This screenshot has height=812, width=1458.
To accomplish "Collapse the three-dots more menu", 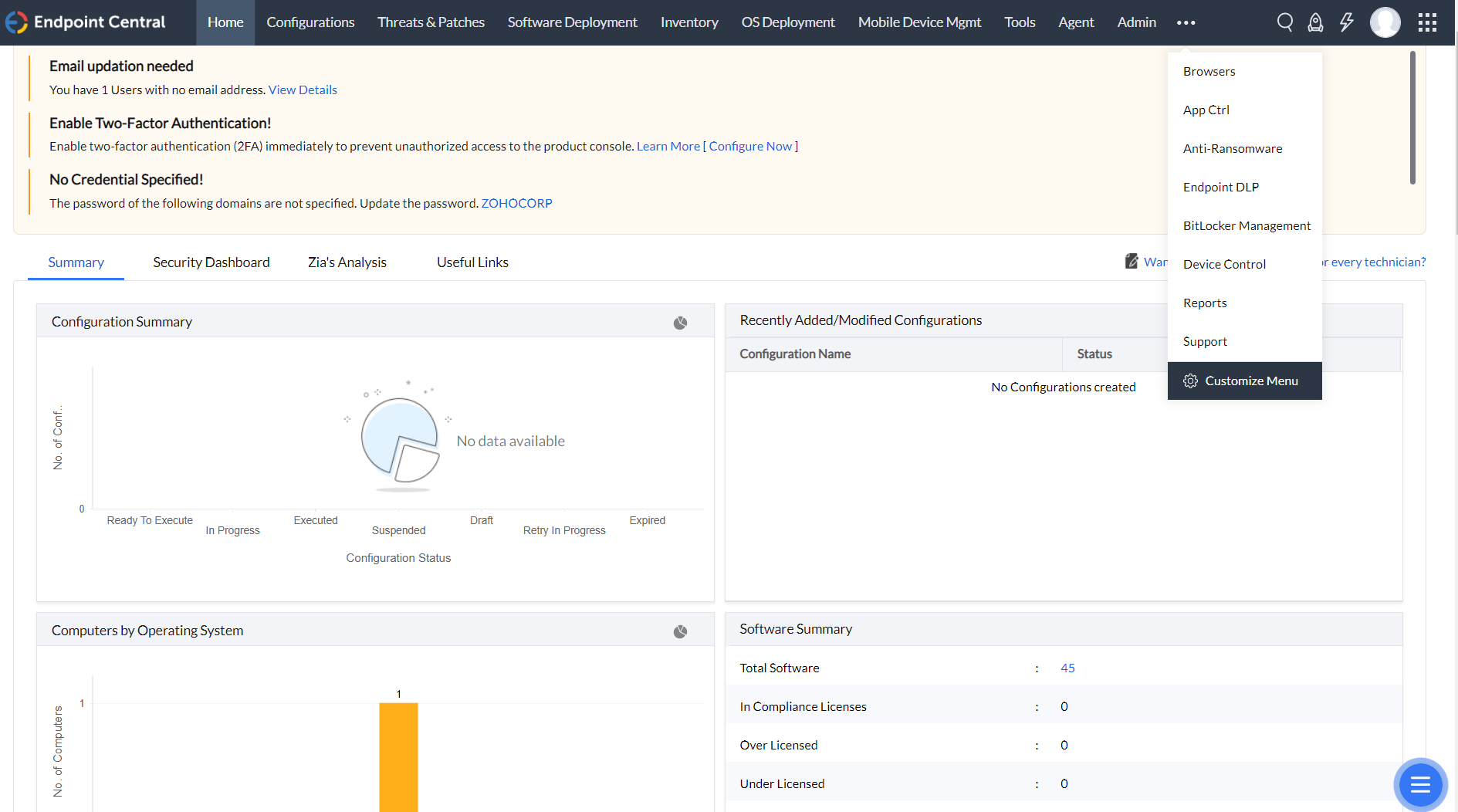I will 1186,22.
